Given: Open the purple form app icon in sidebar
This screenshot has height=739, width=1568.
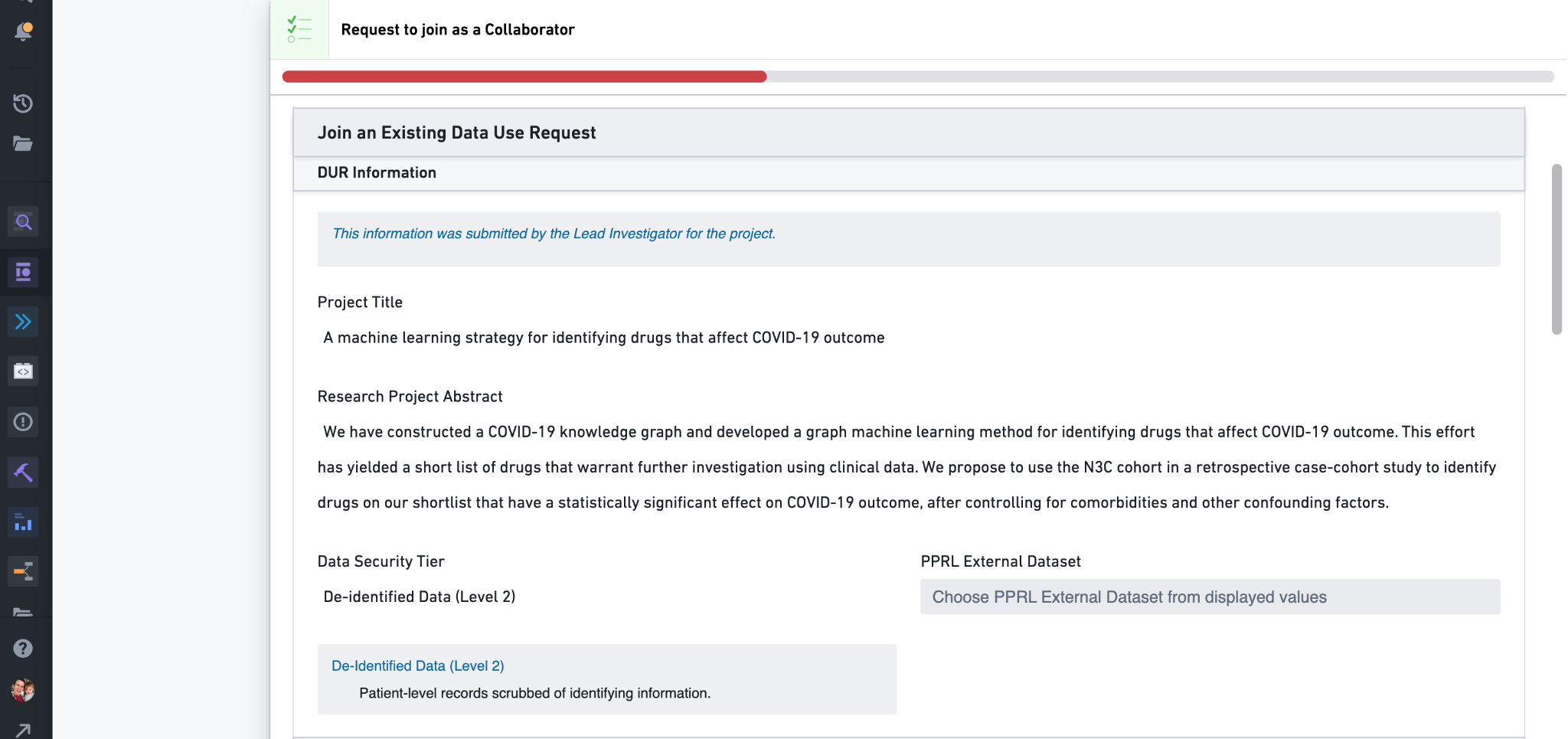Looking at the screenshot, I should [x=24, y=272].
